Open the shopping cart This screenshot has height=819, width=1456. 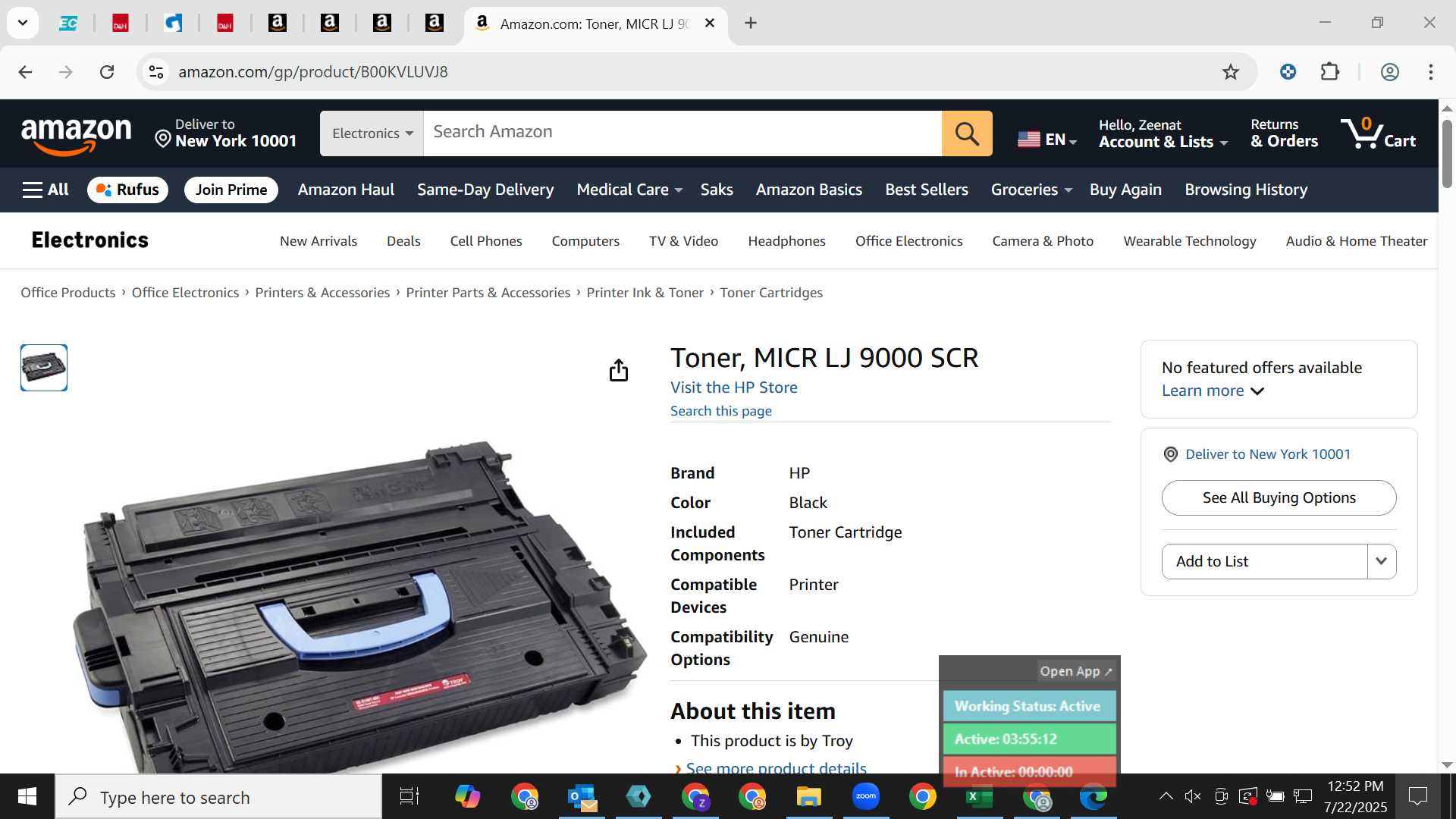pos(1378,133)
